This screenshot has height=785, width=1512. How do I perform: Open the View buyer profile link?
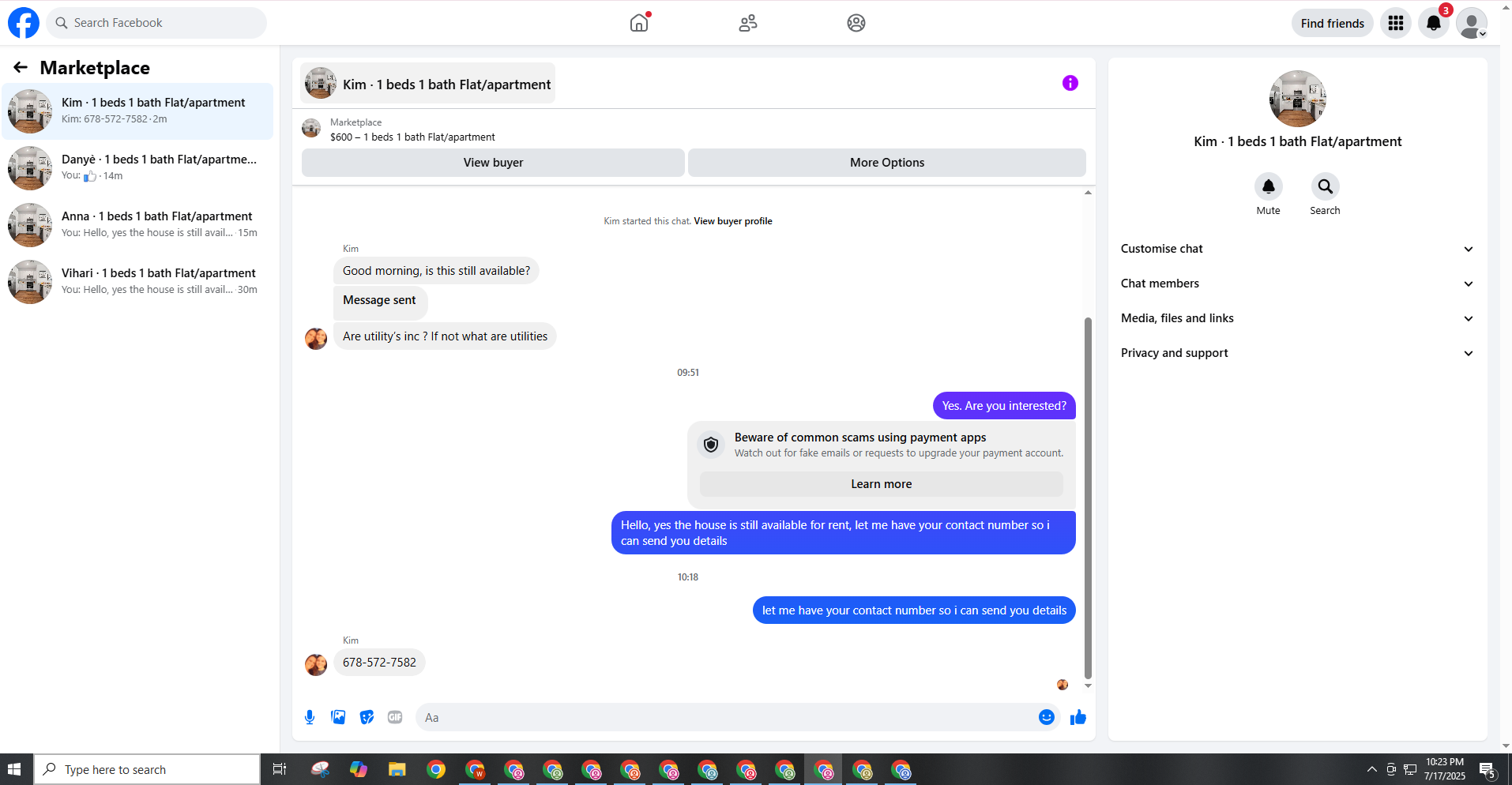tap(733, 221)
